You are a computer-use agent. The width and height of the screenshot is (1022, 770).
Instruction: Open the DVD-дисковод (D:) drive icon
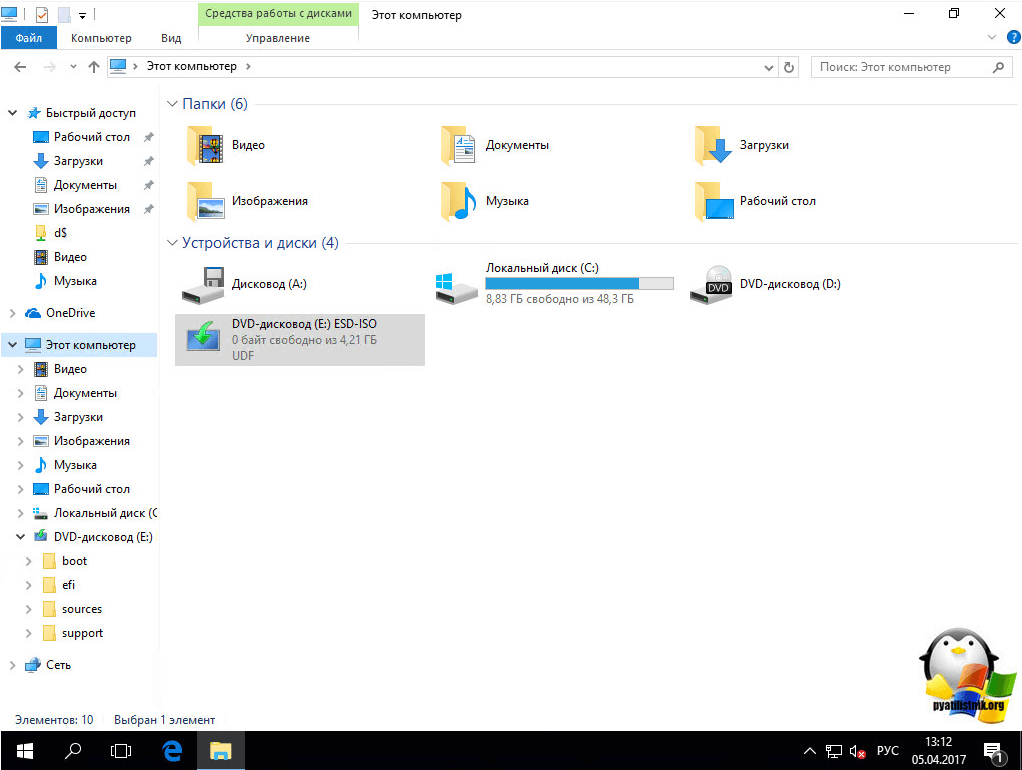coord(716,285)
